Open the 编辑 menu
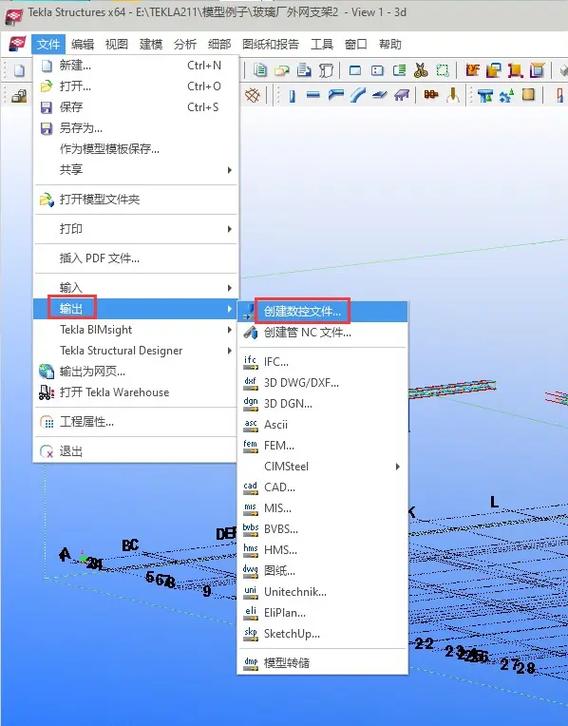The width and height of the screenshot is (568, 726). coord(83,44)
